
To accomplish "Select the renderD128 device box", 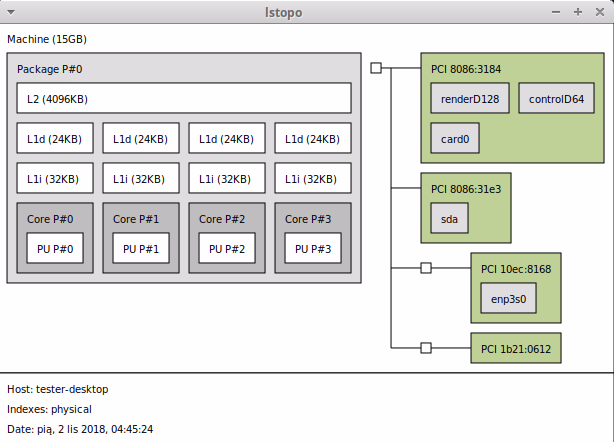I will (470, 99).
